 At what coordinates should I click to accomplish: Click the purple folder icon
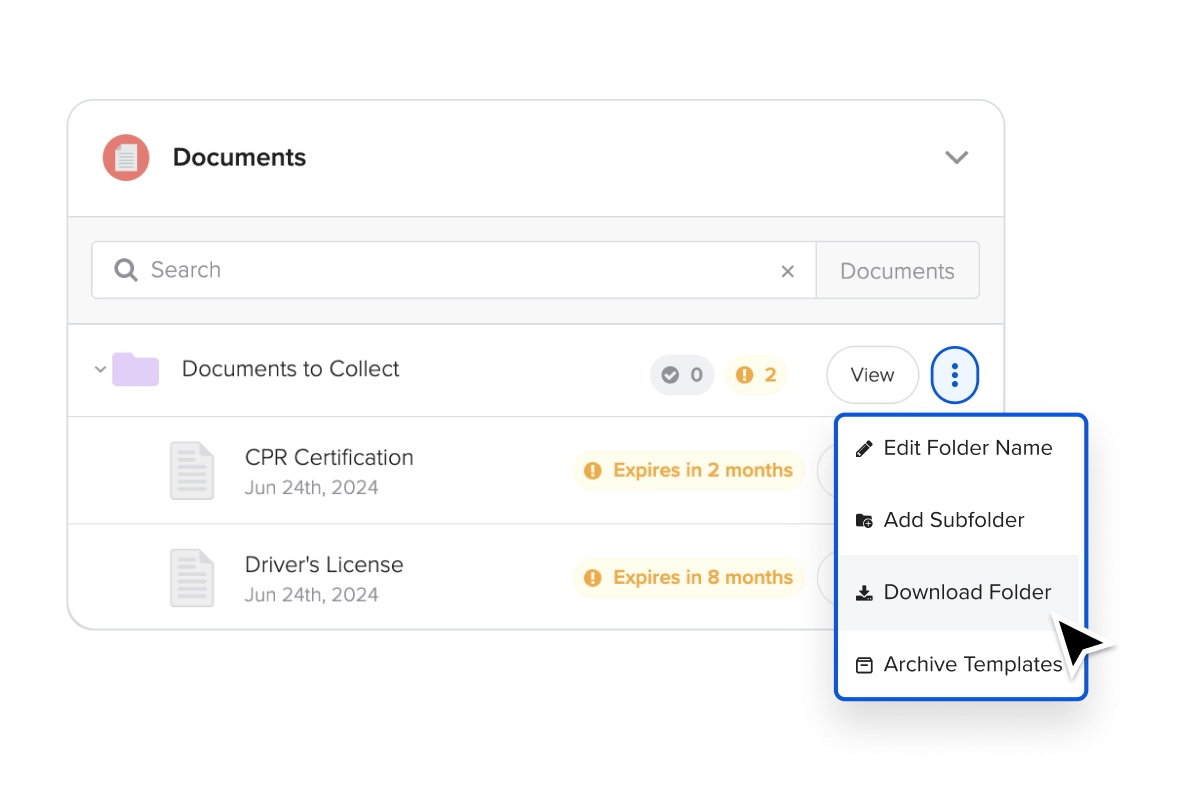coord(135,370)
